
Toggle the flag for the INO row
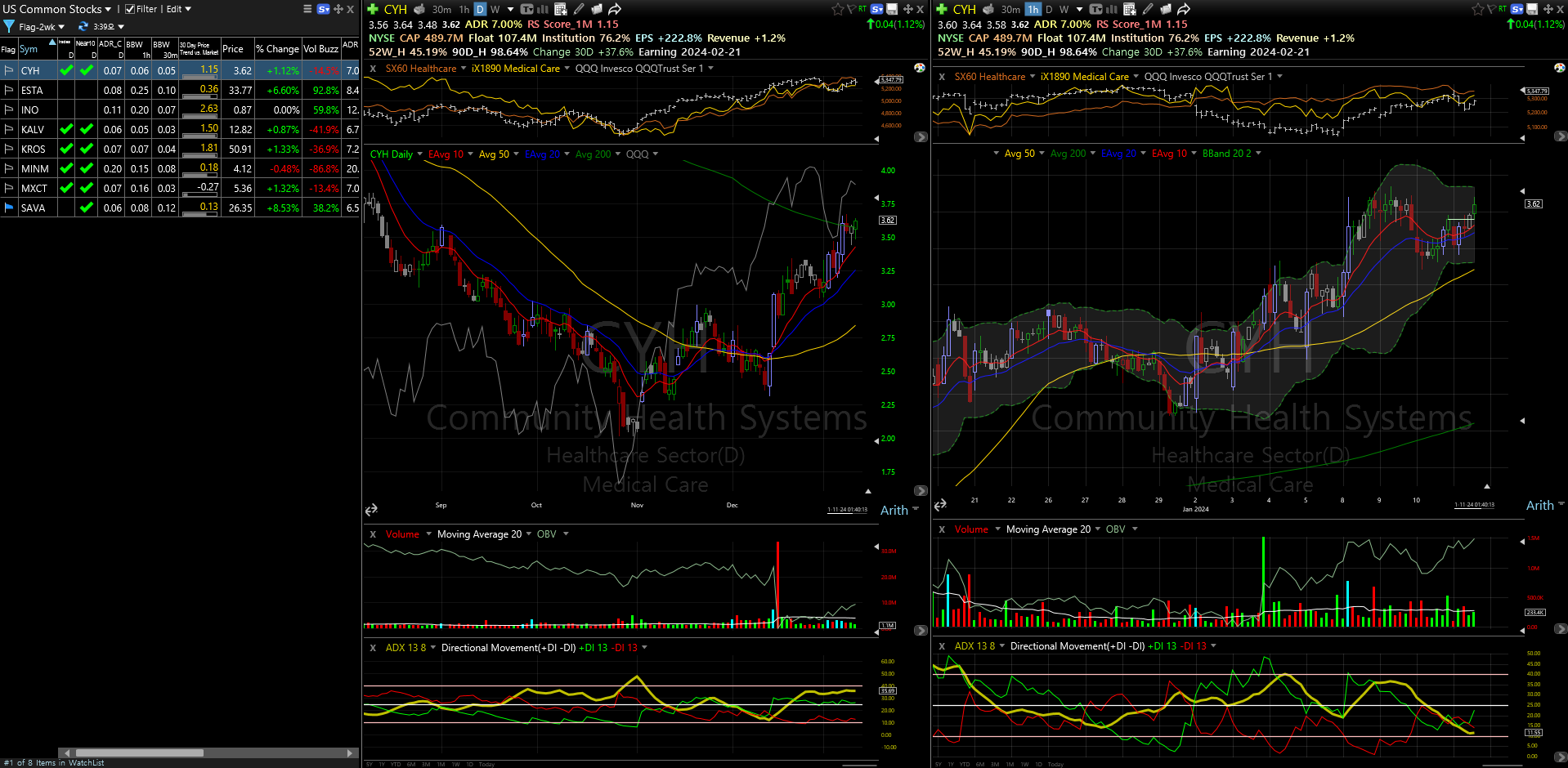point(9,110)
